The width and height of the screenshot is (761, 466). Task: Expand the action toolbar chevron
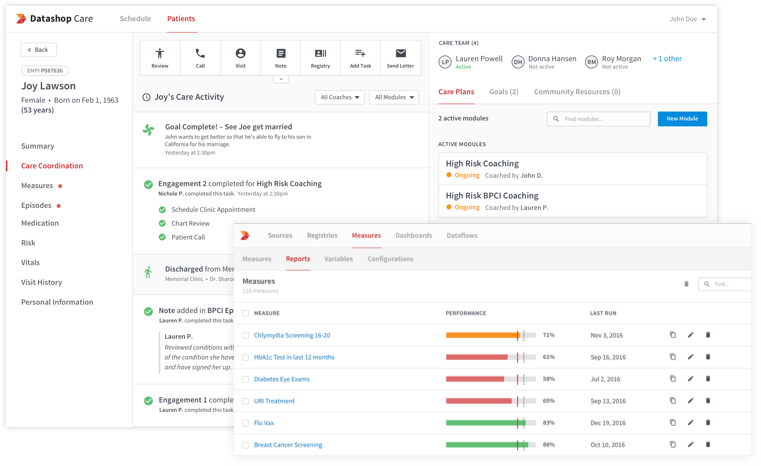tap(281, 79)
